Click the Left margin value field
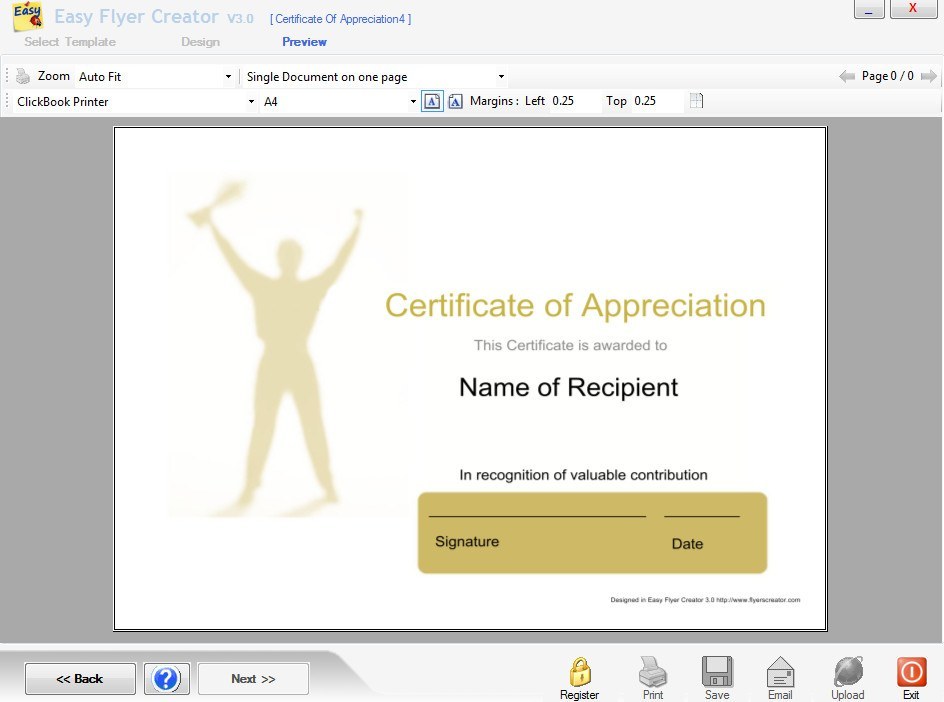Viewport: 944px width, 702px height. 573,101
